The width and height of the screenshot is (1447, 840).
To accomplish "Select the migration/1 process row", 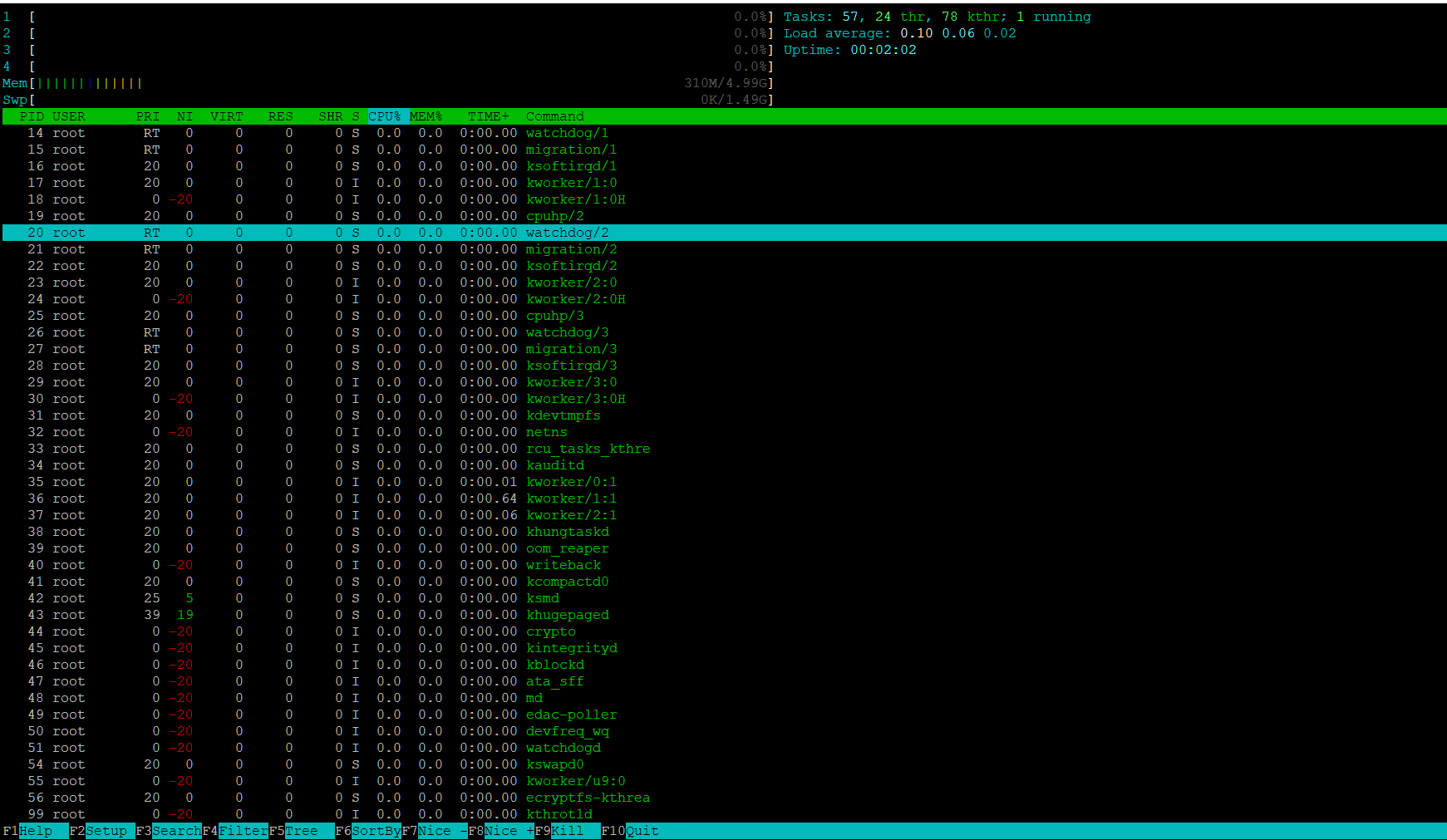I will coord(724,150).
